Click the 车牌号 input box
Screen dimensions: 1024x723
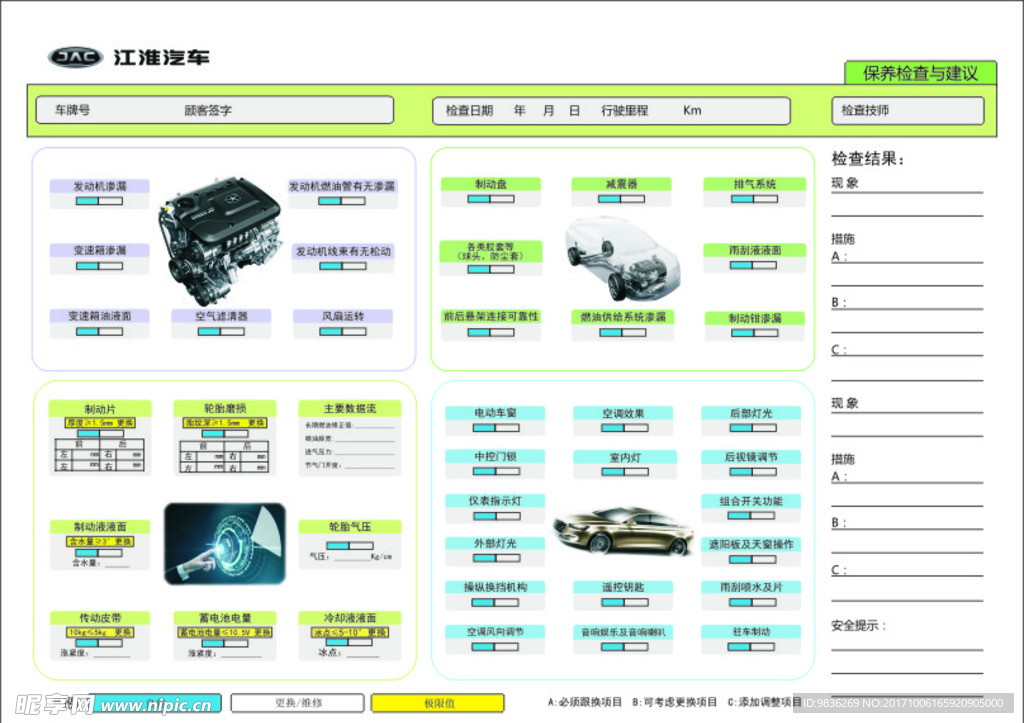coord(214,110)
